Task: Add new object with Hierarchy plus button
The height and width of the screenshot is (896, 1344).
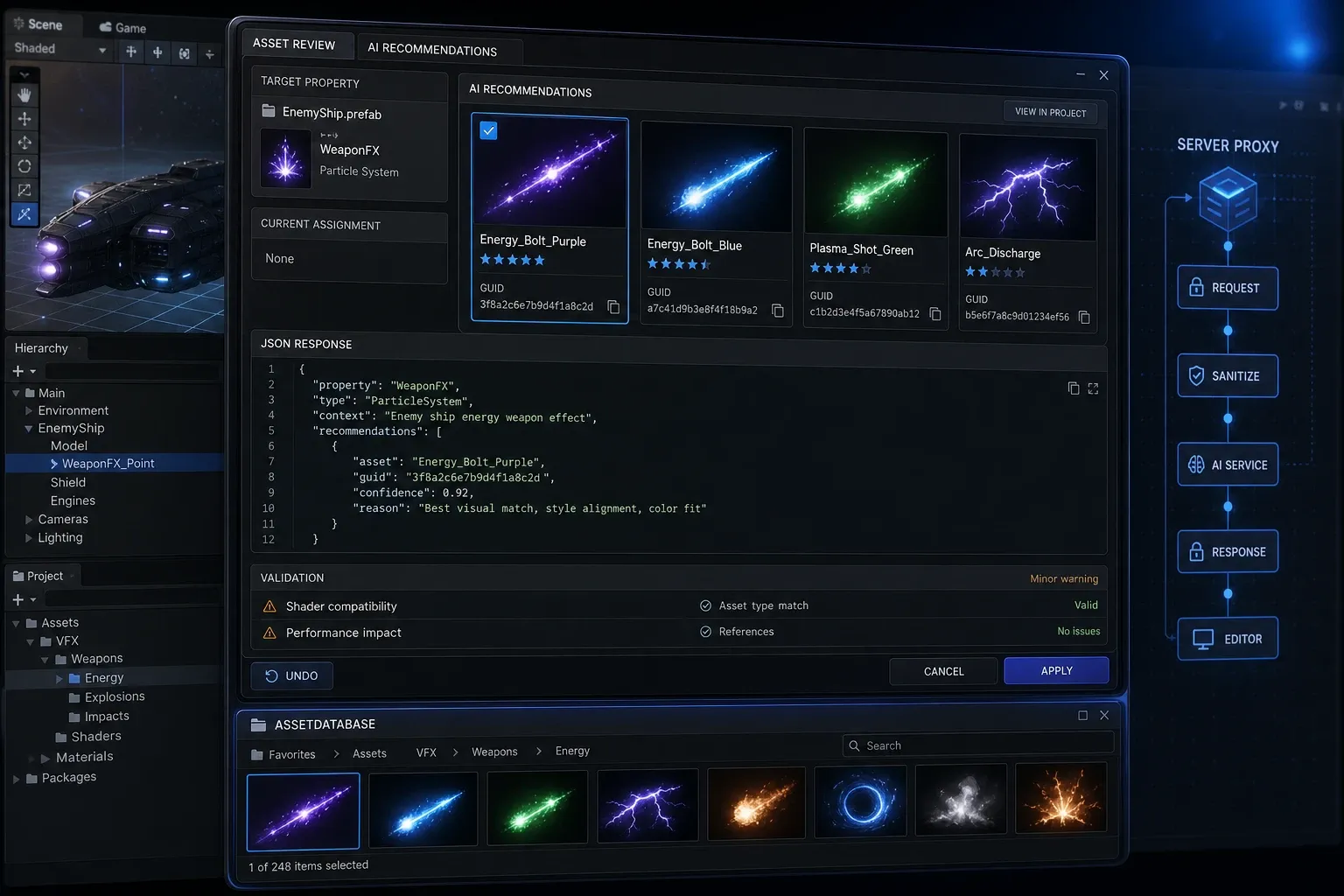Action: (17, 371)
